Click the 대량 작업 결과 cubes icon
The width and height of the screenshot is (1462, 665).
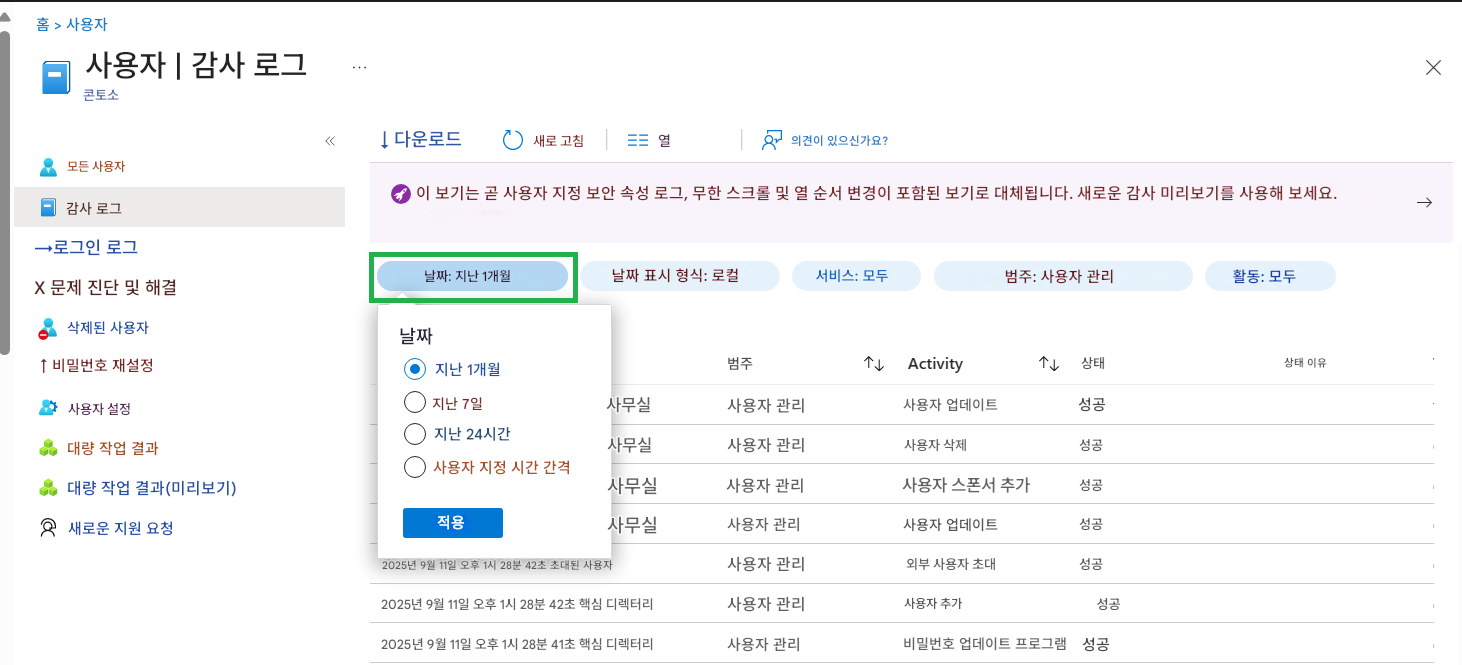click(48, 448)
